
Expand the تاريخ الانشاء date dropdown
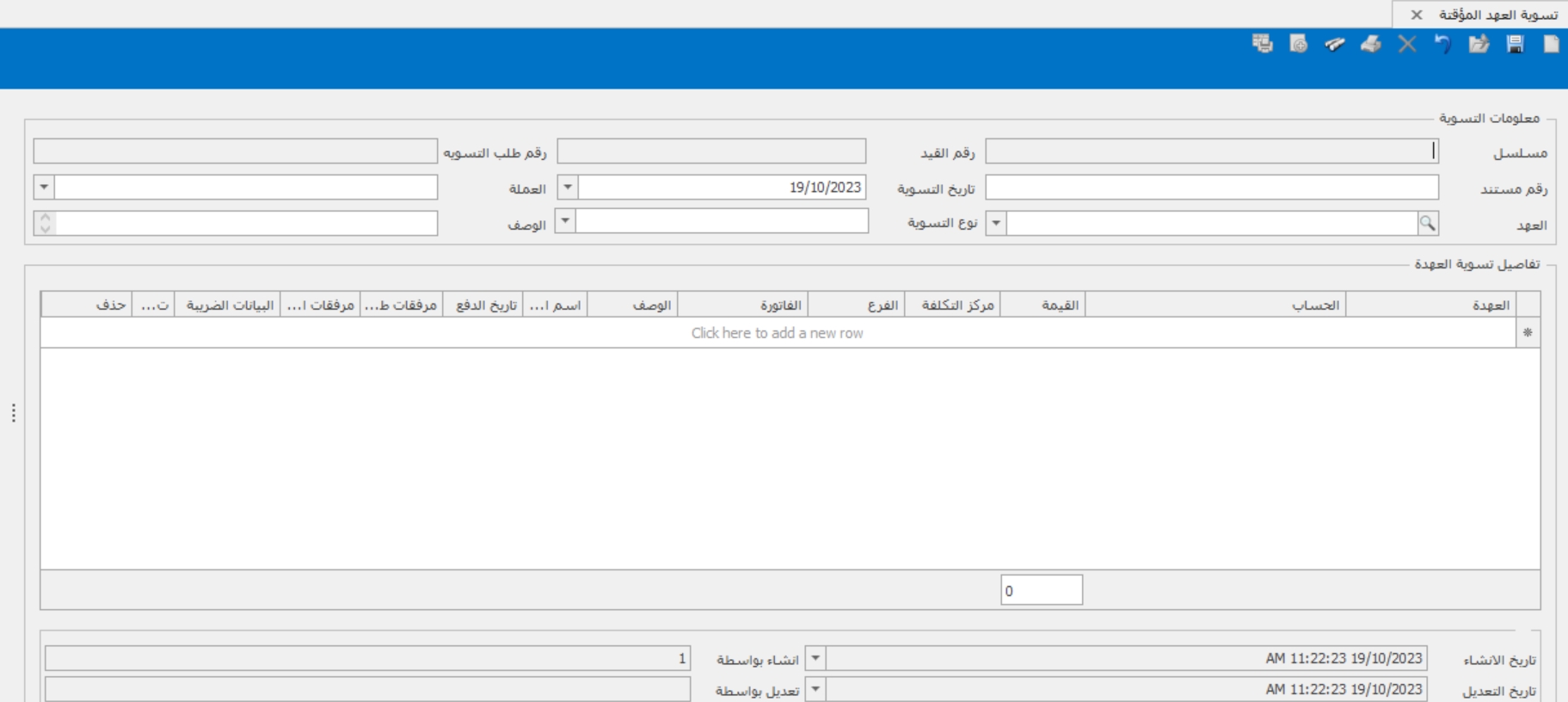click(x=815, y=659)
